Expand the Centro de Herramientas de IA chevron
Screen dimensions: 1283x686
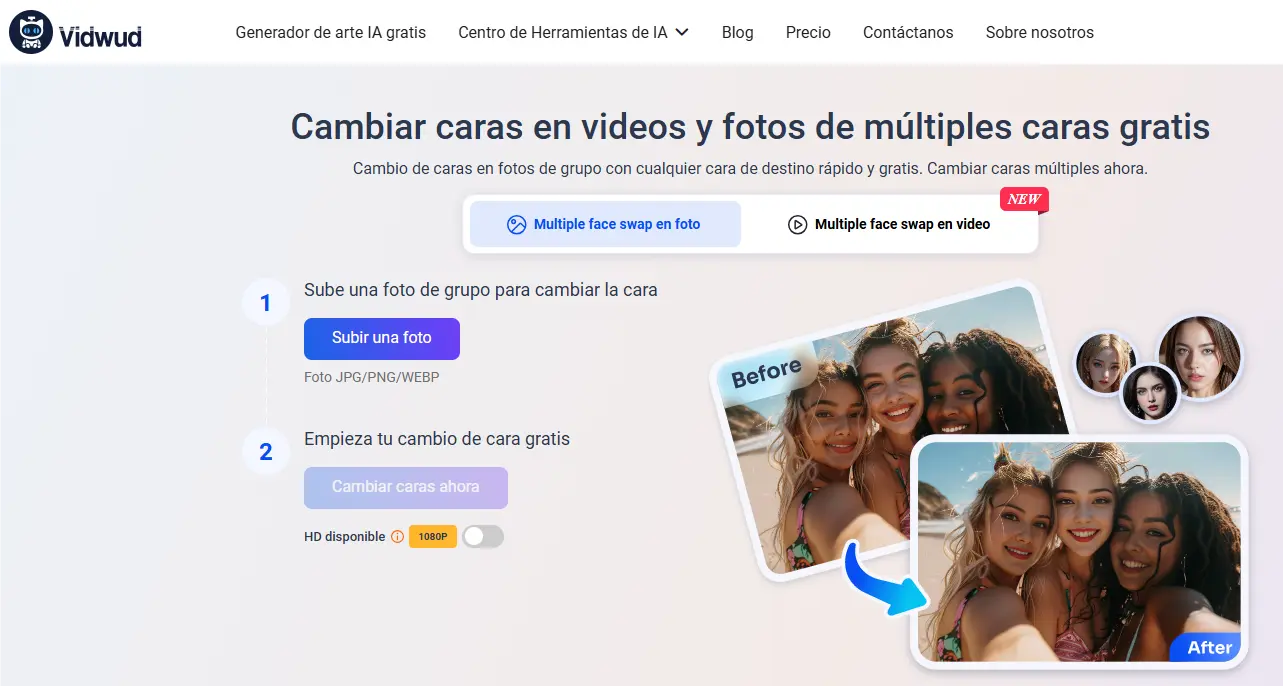(x=682, y=32)
